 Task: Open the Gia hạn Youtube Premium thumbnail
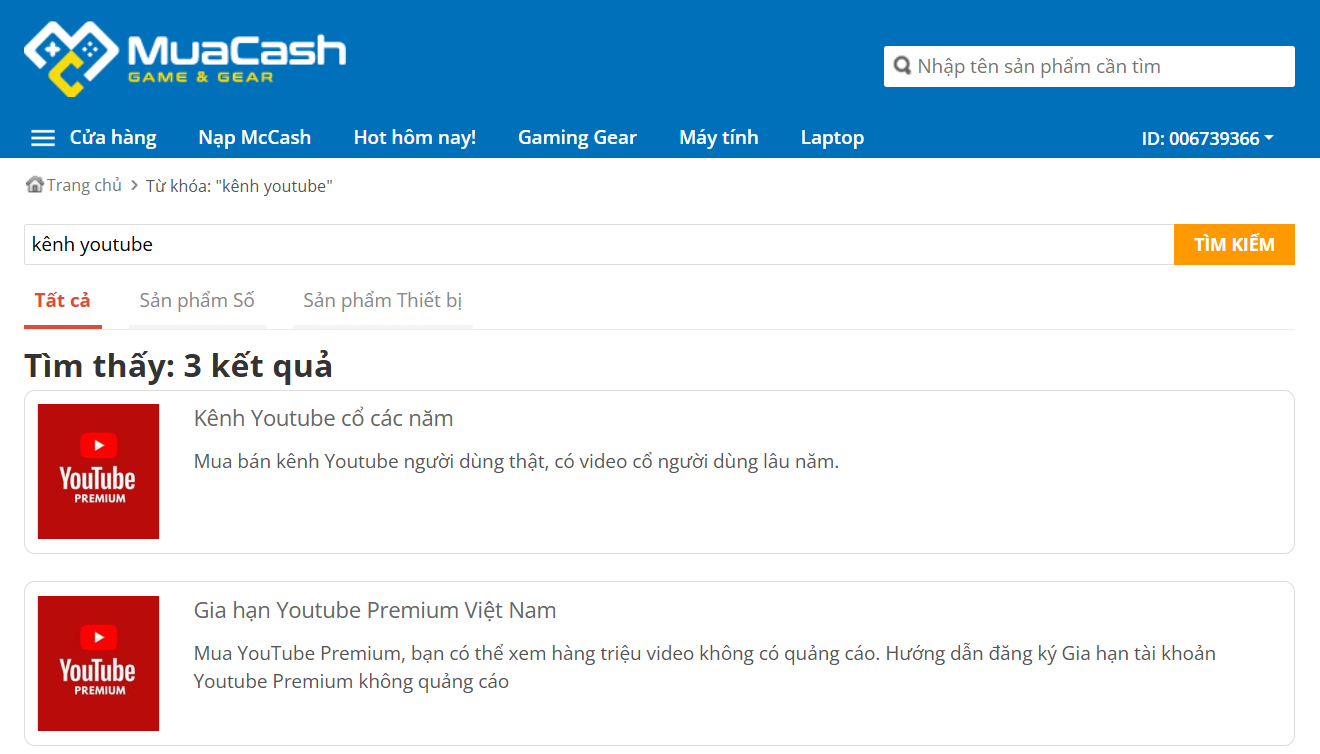(98, 663)
